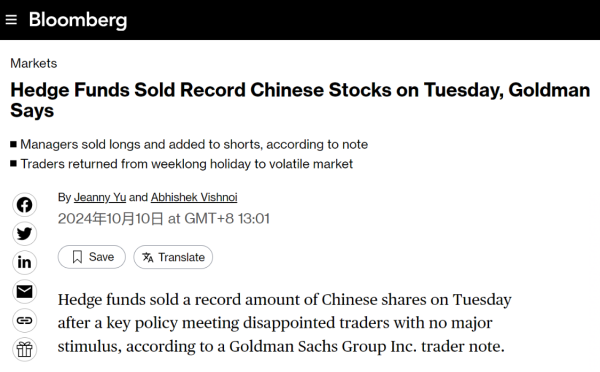600x372 pixels.
Task: Share the article on Twitter
Action: point(24,233)
